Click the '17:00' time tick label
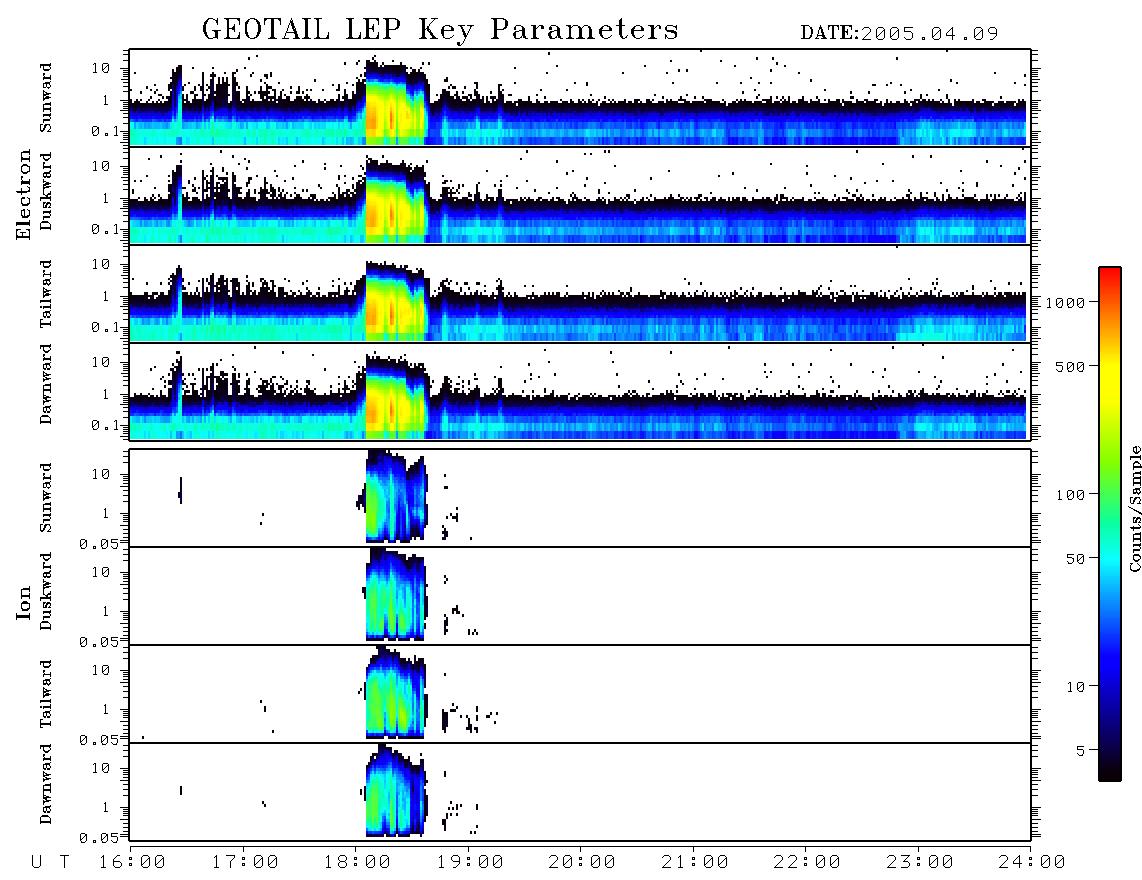 (245, 863)
